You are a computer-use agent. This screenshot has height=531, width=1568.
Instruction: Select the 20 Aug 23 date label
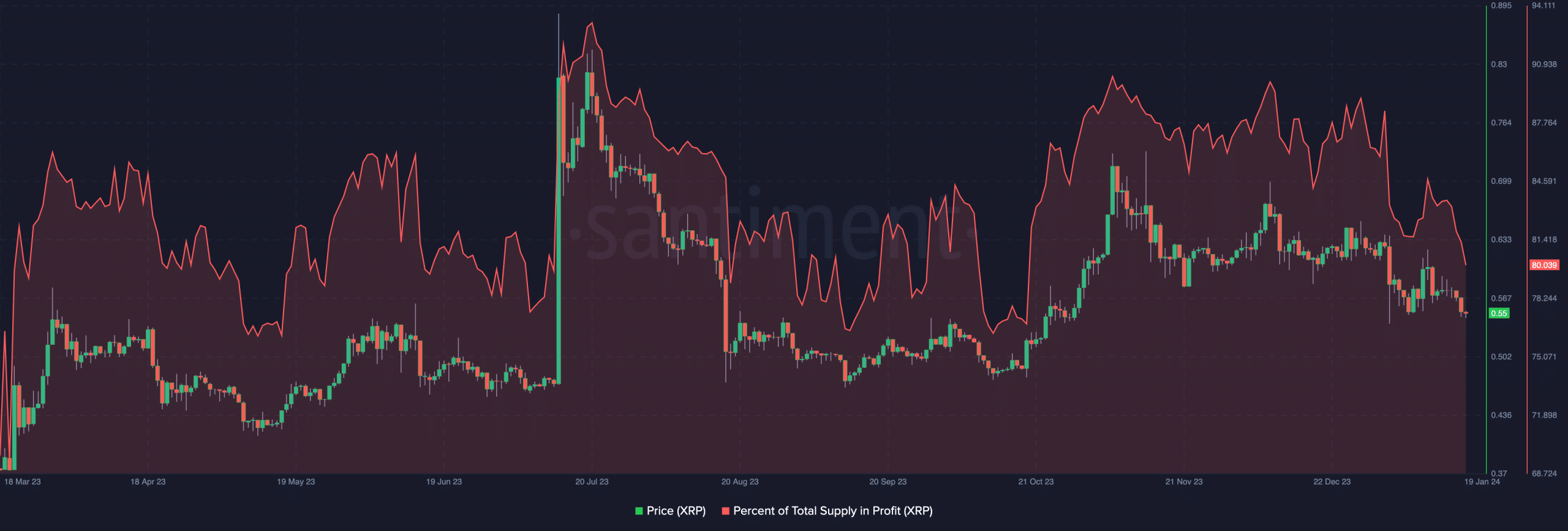point(740,481)
